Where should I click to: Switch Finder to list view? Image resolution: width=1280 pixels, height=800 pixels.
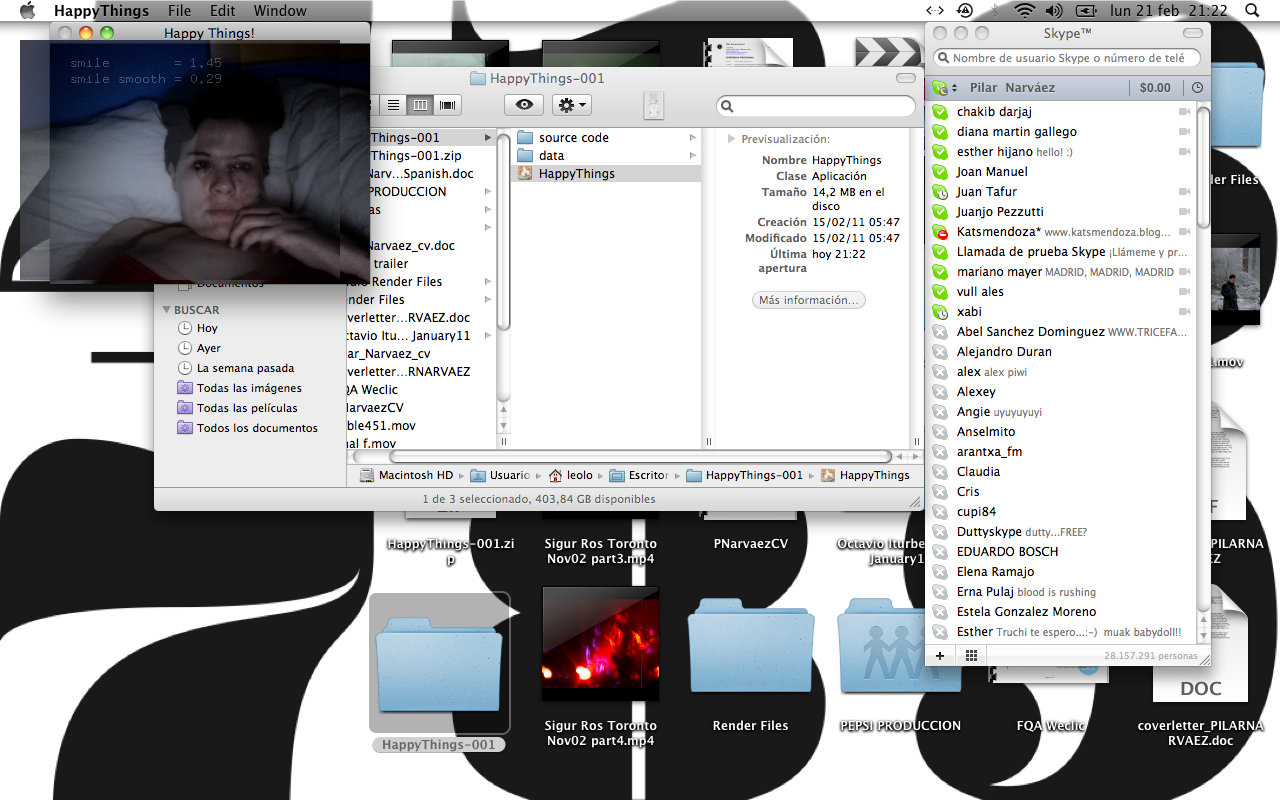(x=394, y=105)
